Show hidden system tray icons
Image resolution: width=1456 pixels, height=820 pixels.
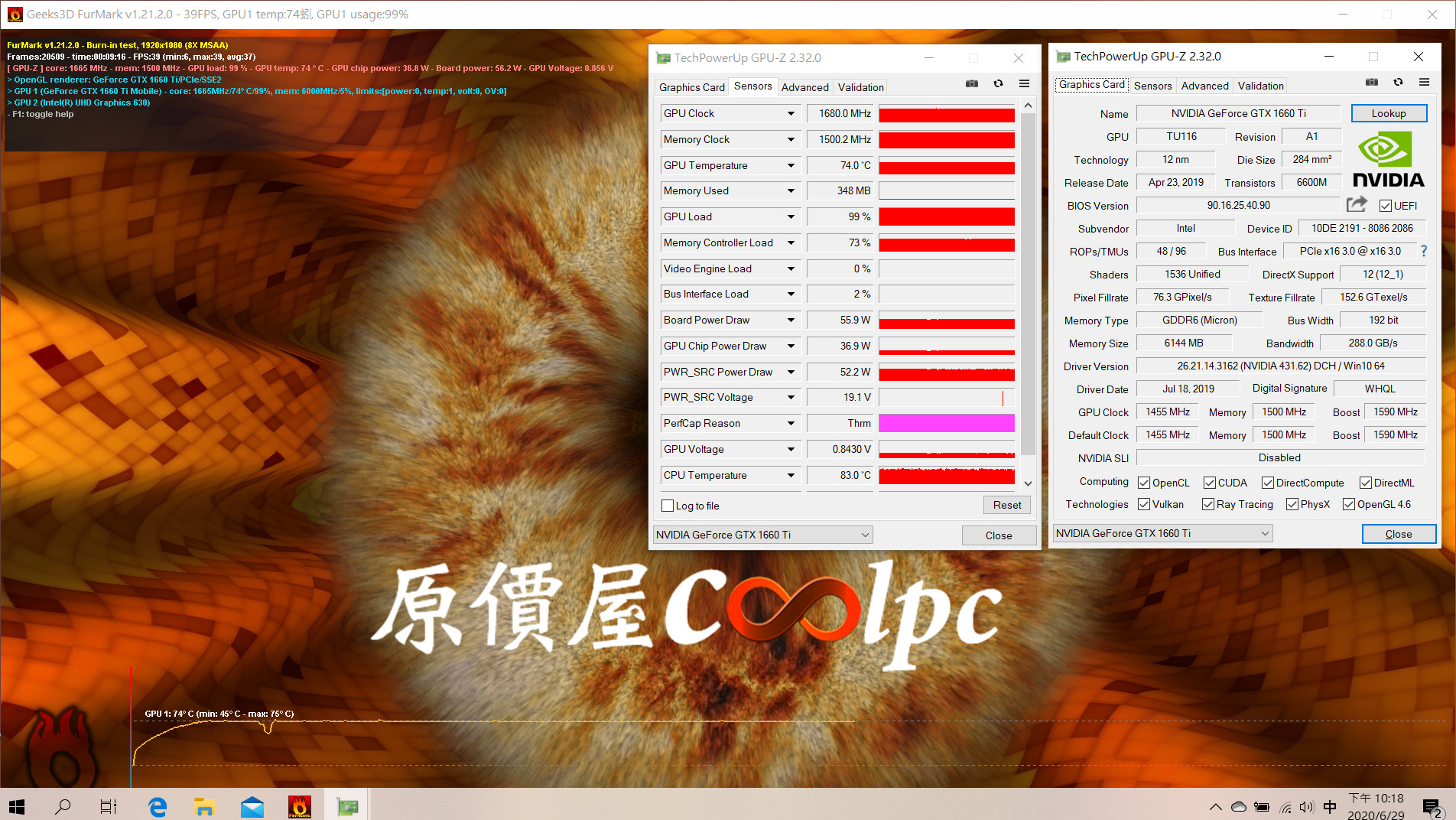(x=1215, y=806)
